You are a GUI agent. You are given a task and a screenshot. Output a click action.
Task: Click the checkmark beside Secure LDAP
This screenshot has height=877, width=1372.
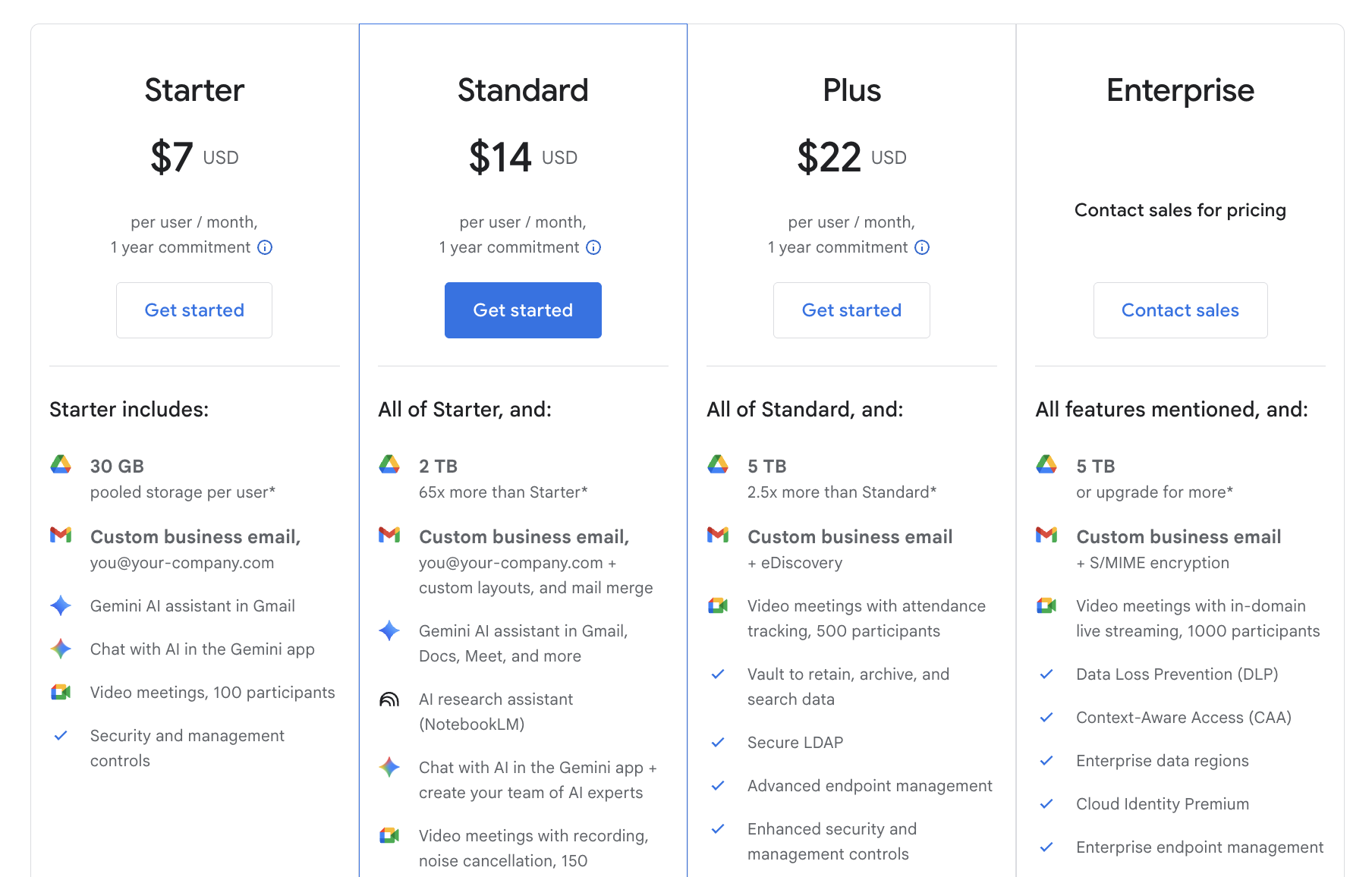tap(718, 743)
